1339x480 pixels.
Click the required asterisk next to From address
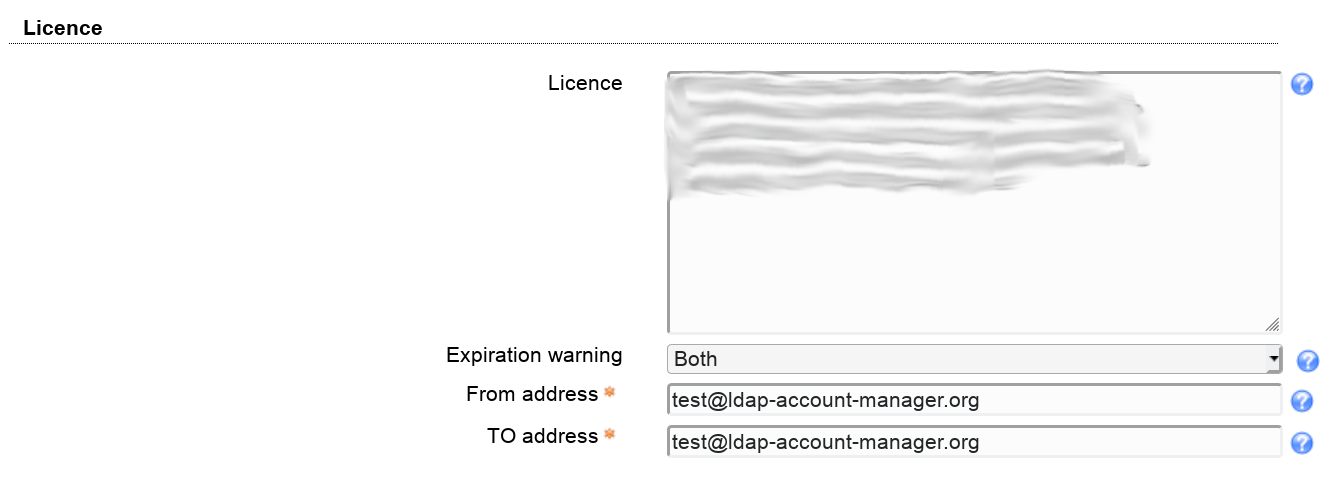click(x=609, y=394)
